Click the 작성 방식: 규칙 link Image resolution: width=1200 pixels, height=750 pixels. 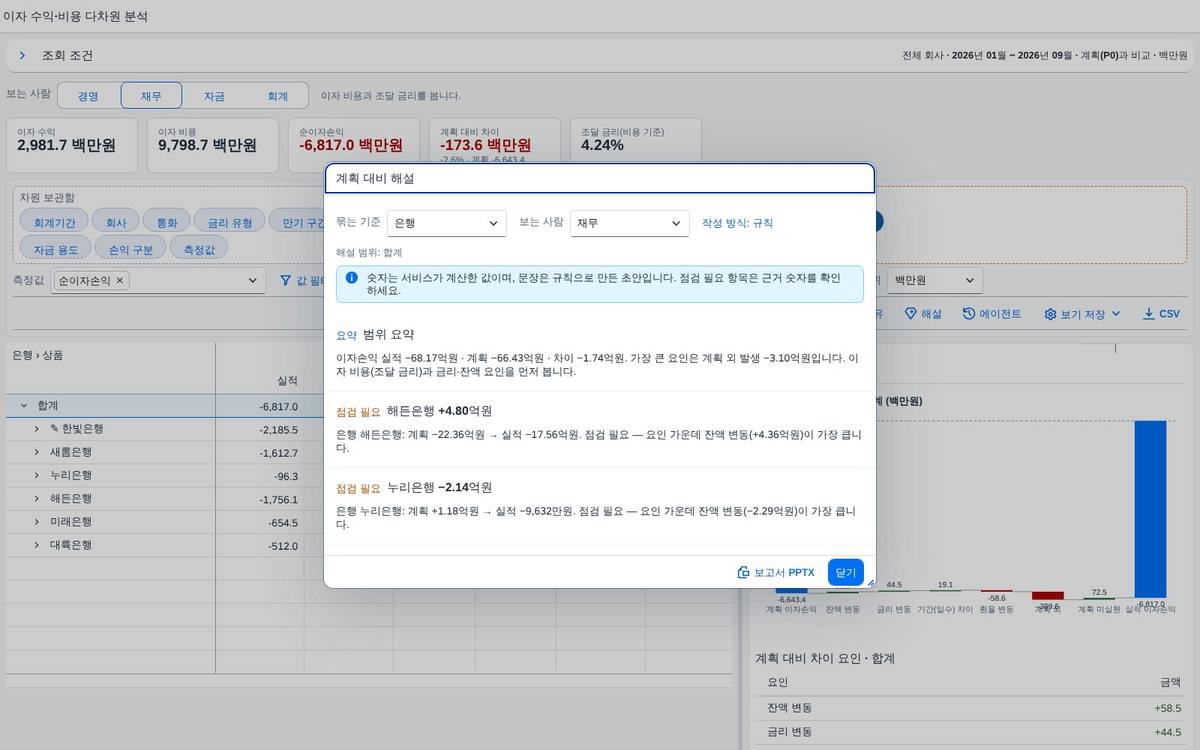737,223
